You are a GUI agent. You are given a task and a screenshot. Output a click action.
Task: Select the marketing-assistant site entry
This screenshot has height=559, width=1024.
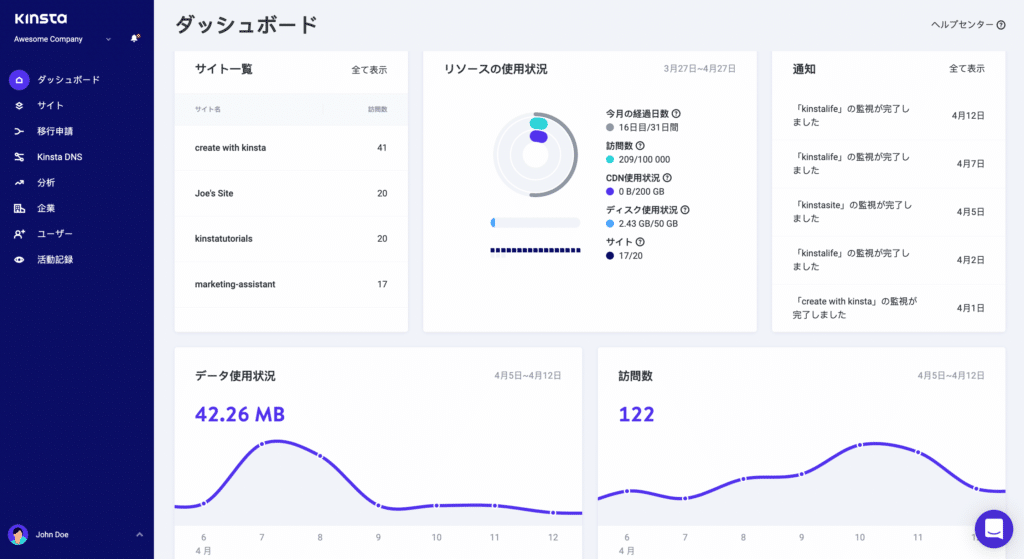[x=235, y=284]
